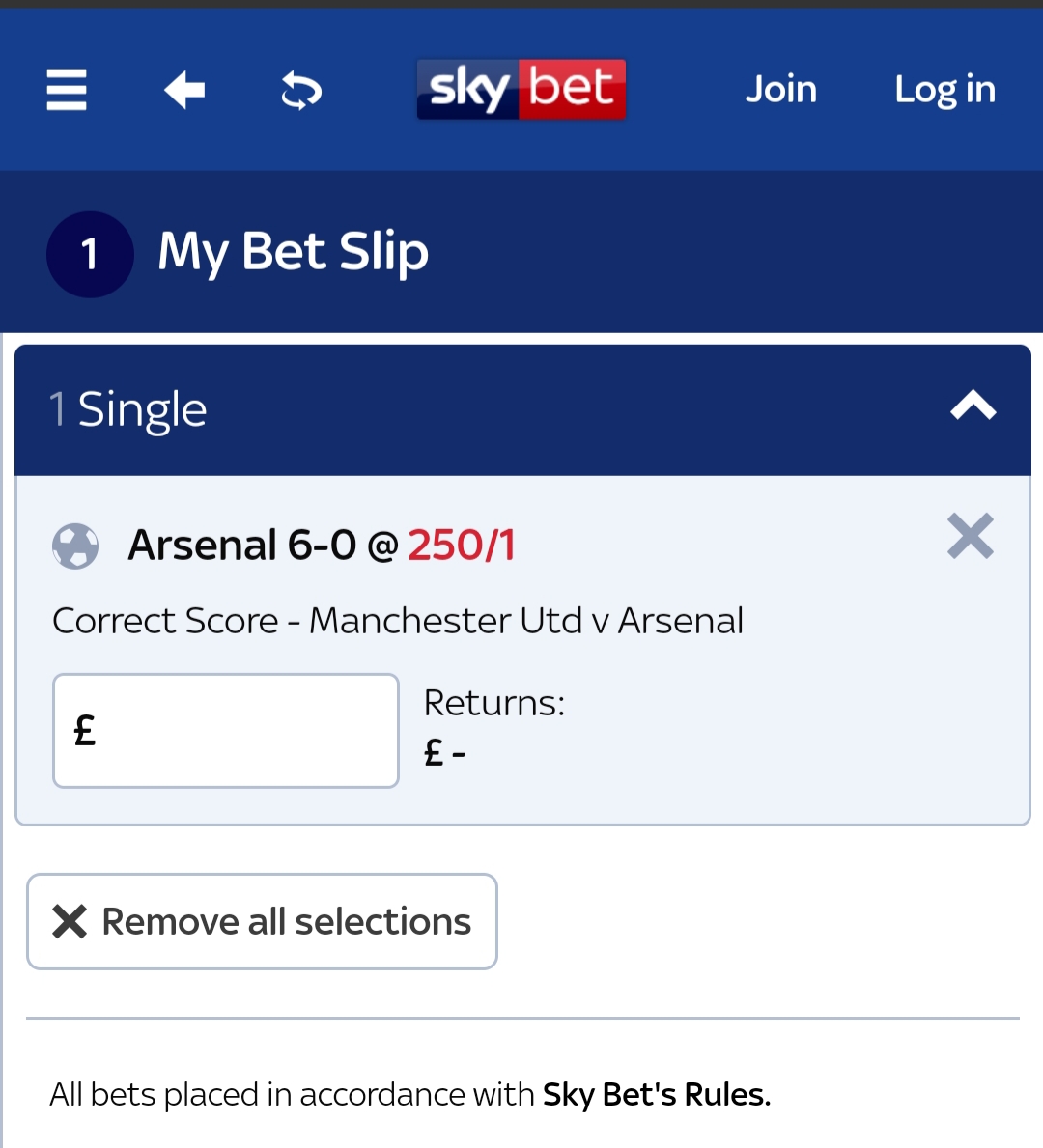Click the bet slip count badge
Screen dimensions: 1043x1148
90,254
